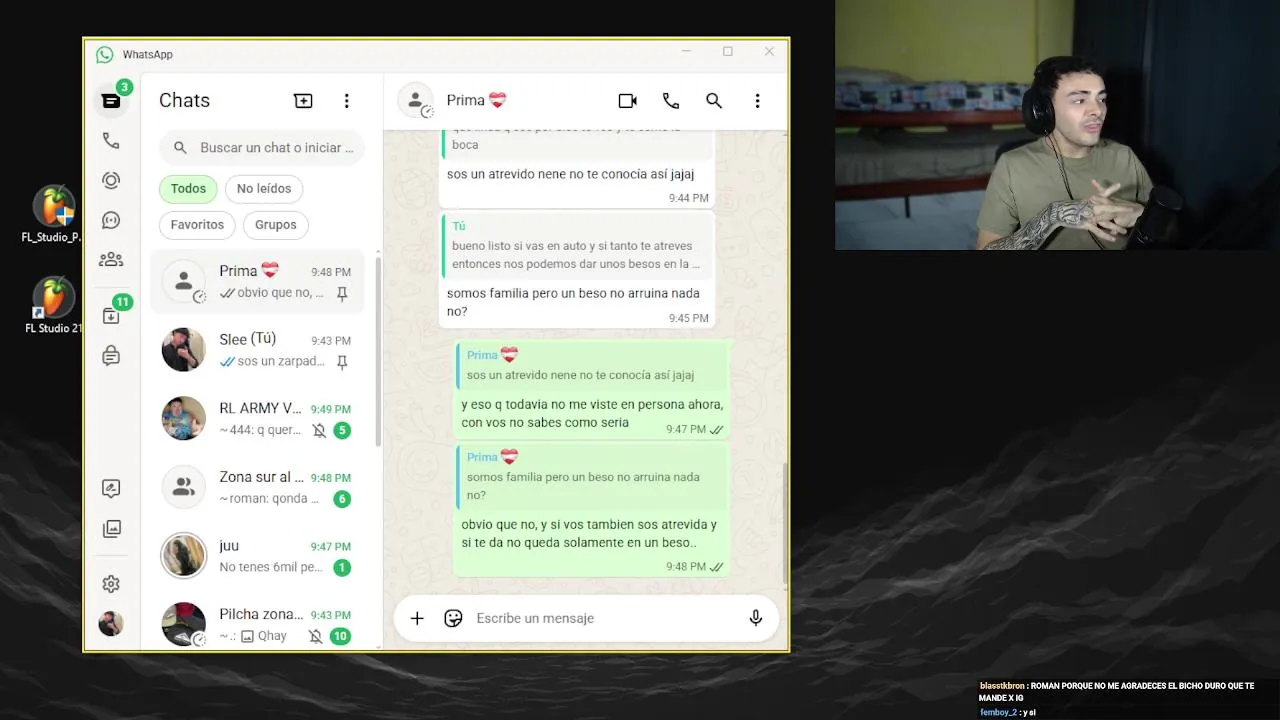
Task: Click pin icon on Prima chat
Action: [342, 294]
